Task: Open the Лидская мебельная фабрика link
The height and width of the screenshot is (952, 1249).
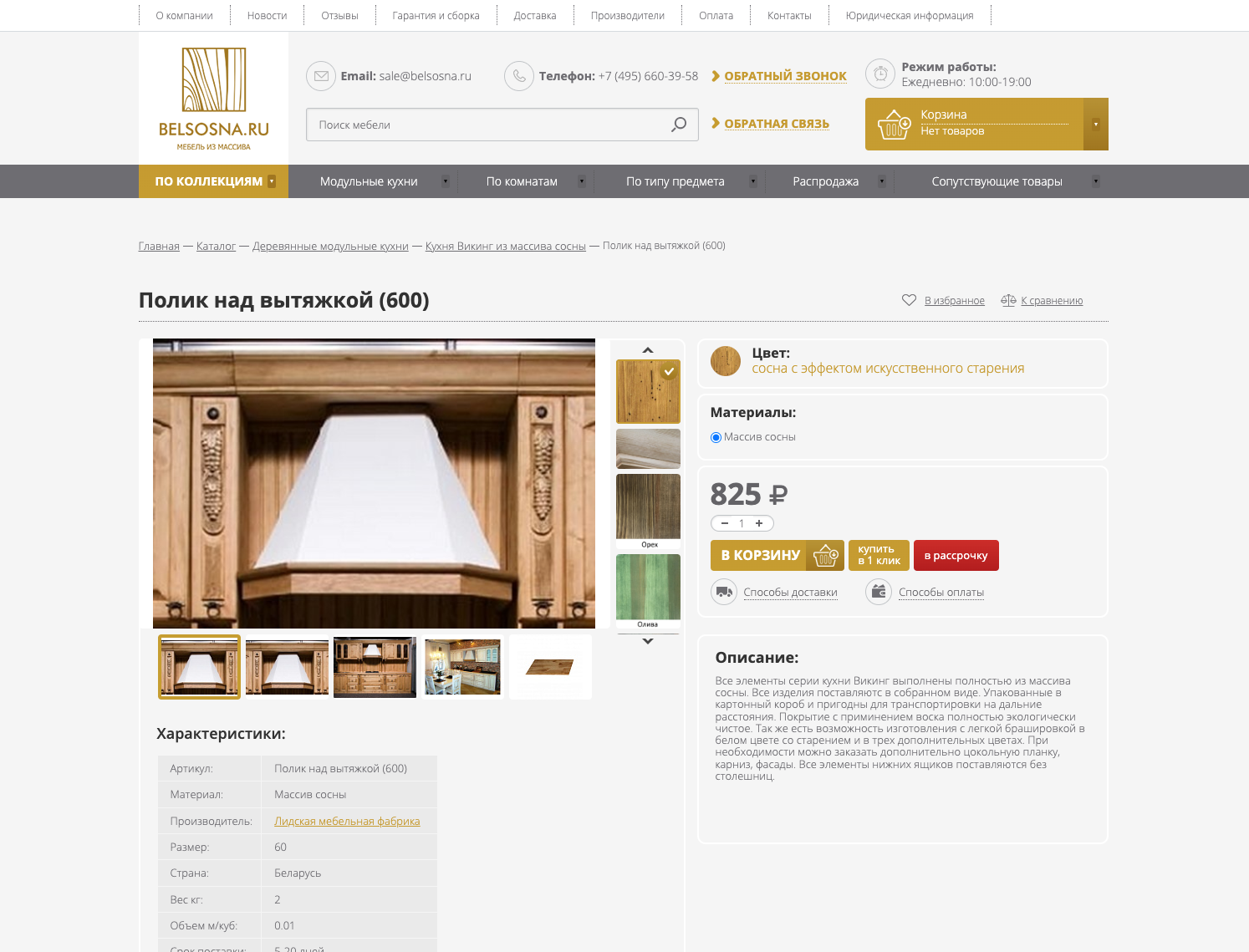Action: tap(347, 821)
